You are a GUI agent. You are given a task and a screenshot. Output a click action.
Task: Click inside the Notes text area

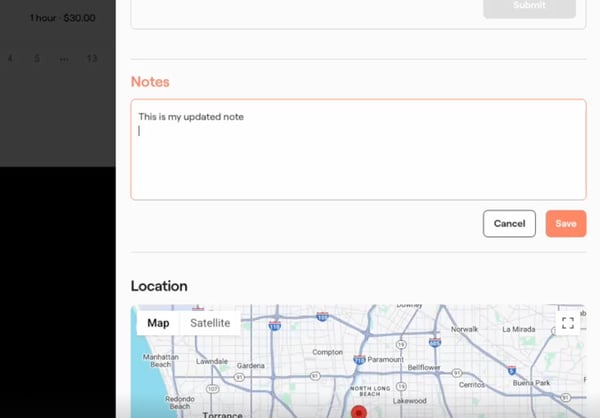358,150
